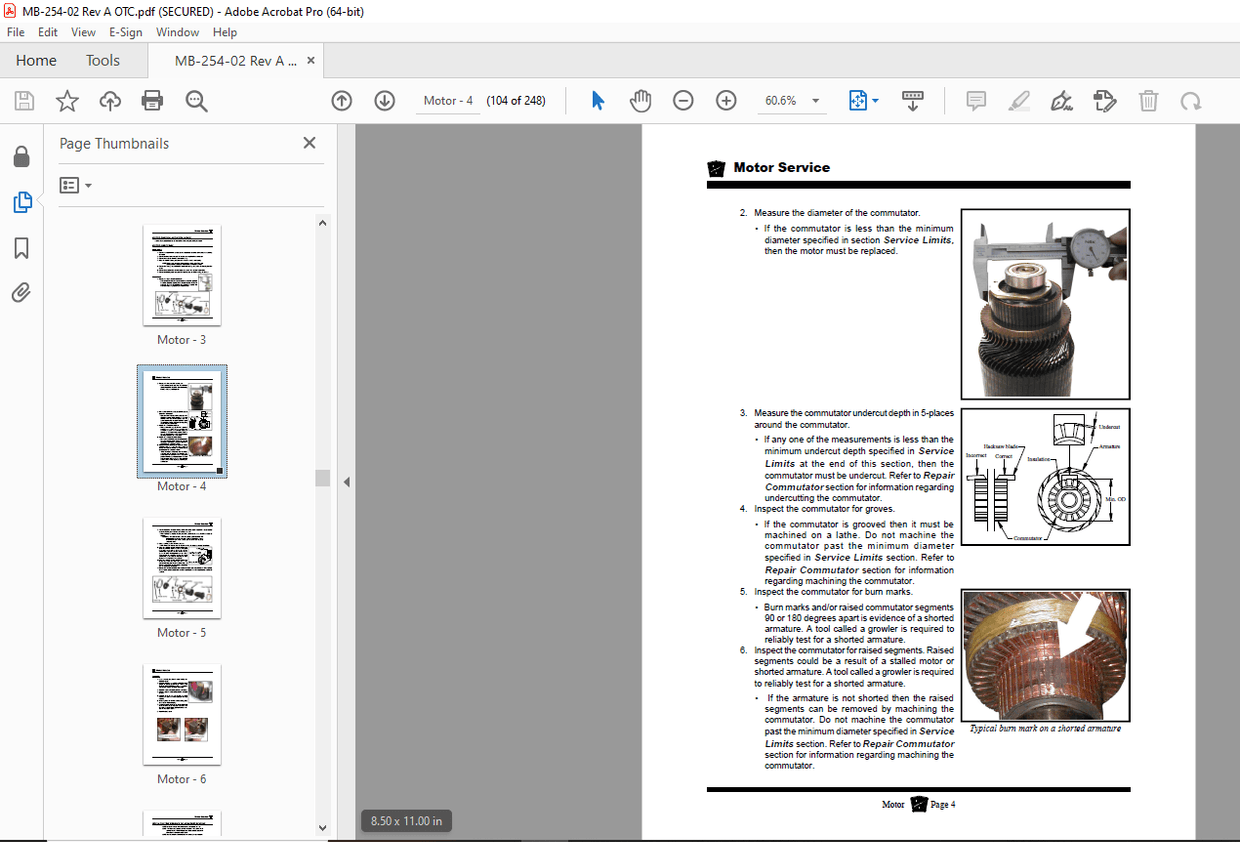Viewport: 1240px width, 842px height.
Task: Open the Attachments paperclip panel
Action: click(x=21, y=292)
